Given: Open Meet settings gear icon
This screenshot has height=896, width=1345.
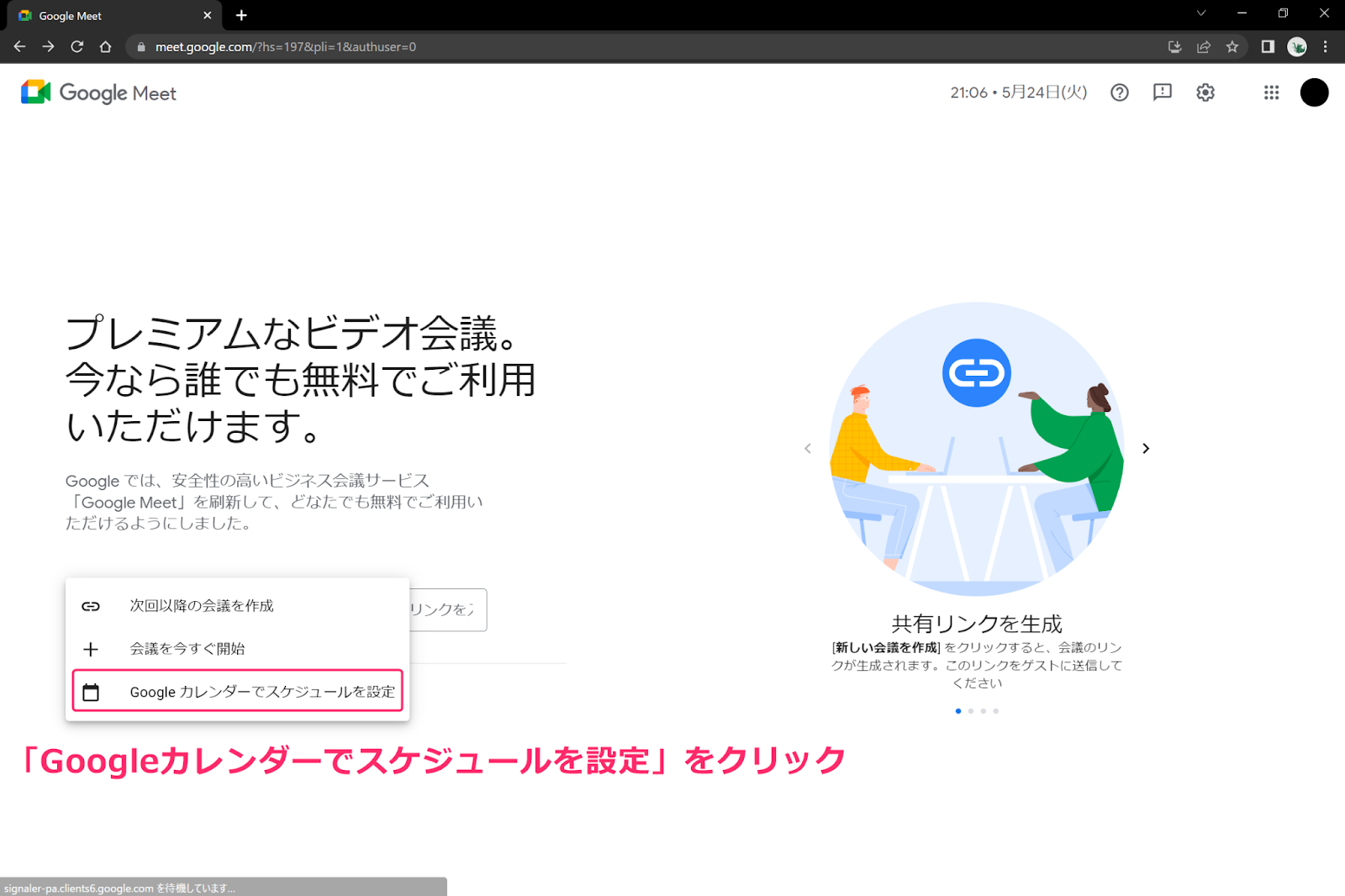Looking at the screenshot, I should point(1205,92).
